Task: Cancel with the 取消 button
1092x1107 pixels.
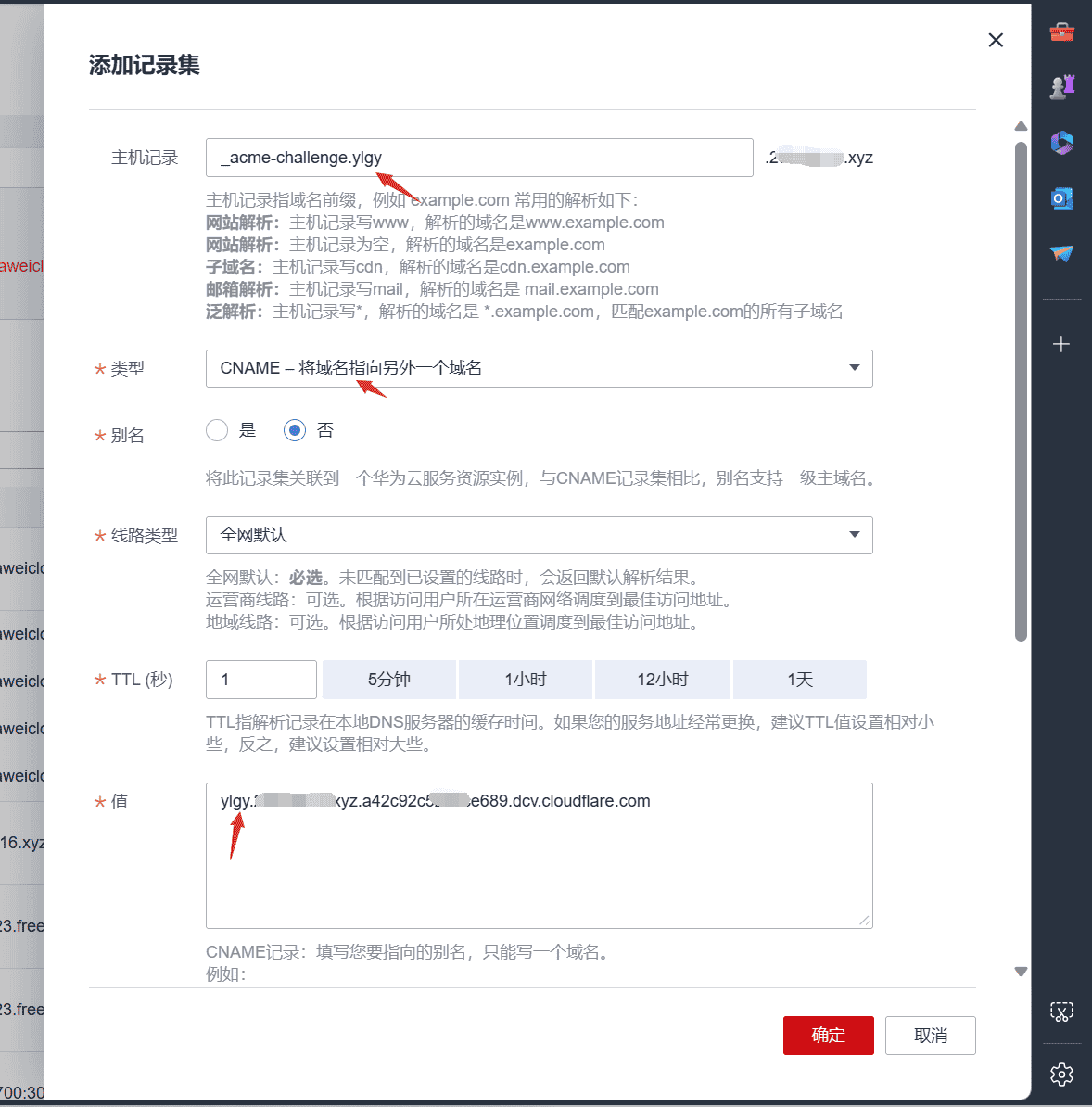Action: pyautogui.click(x=931, y=1036)
